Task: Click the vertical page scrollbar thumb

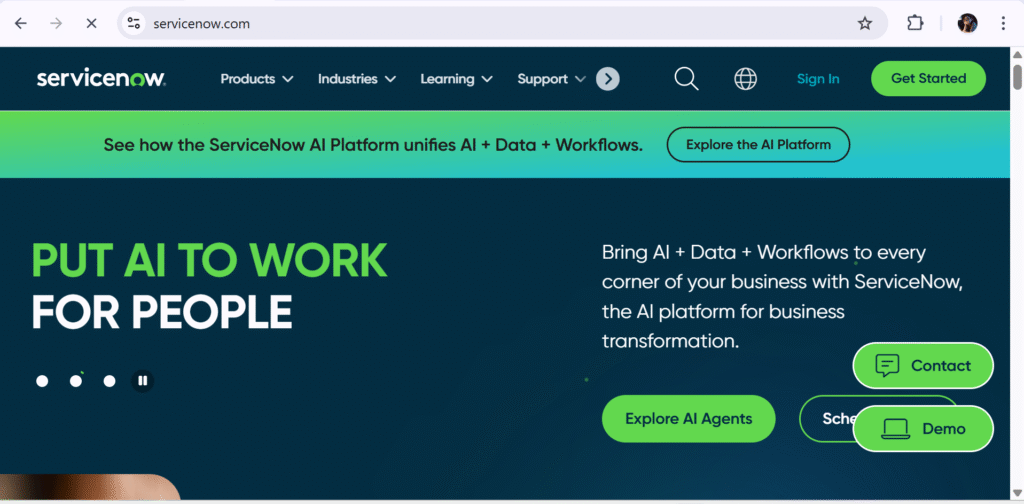Action: [1017, 76]
